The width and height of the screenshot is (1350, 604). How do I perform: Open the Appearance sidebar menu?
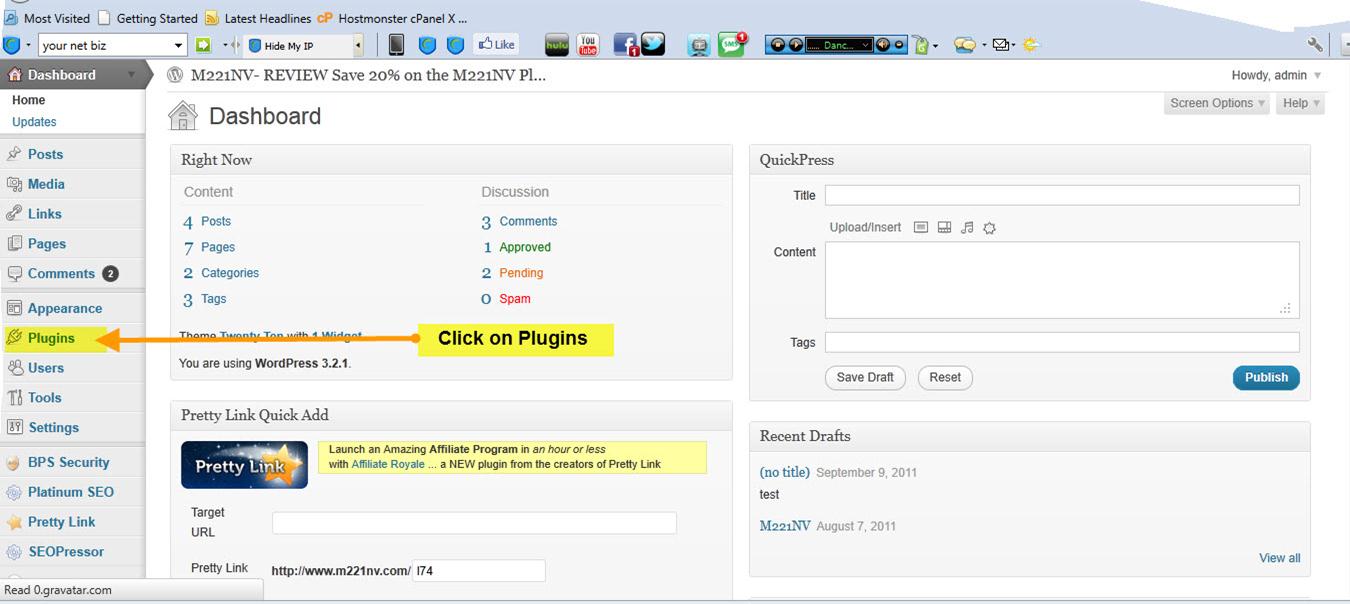click(64, 308)
